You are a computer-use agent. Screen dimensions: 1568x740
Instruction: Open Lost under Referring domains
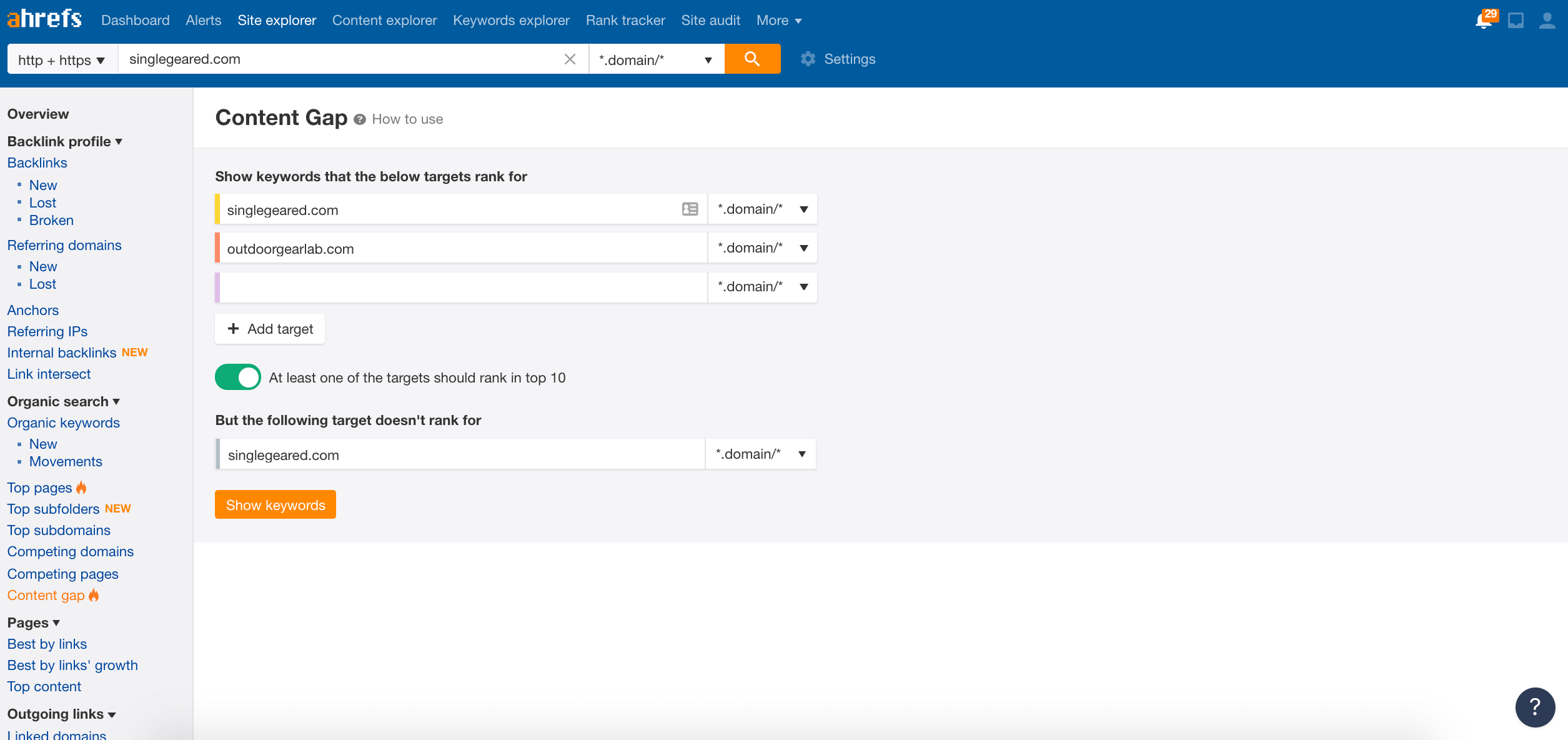coord(42,284)
